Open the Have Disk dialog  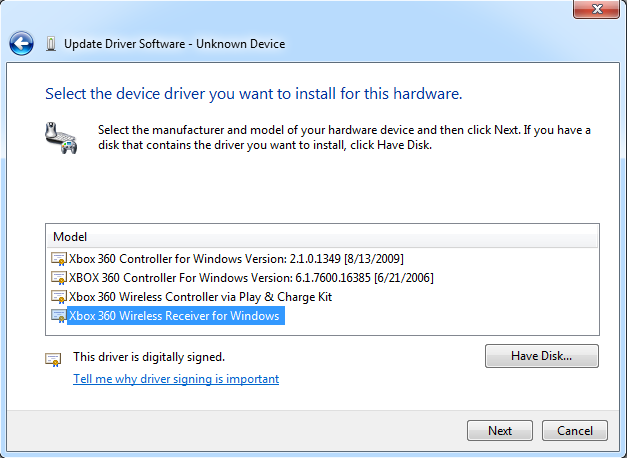click(x=542, y=356)
